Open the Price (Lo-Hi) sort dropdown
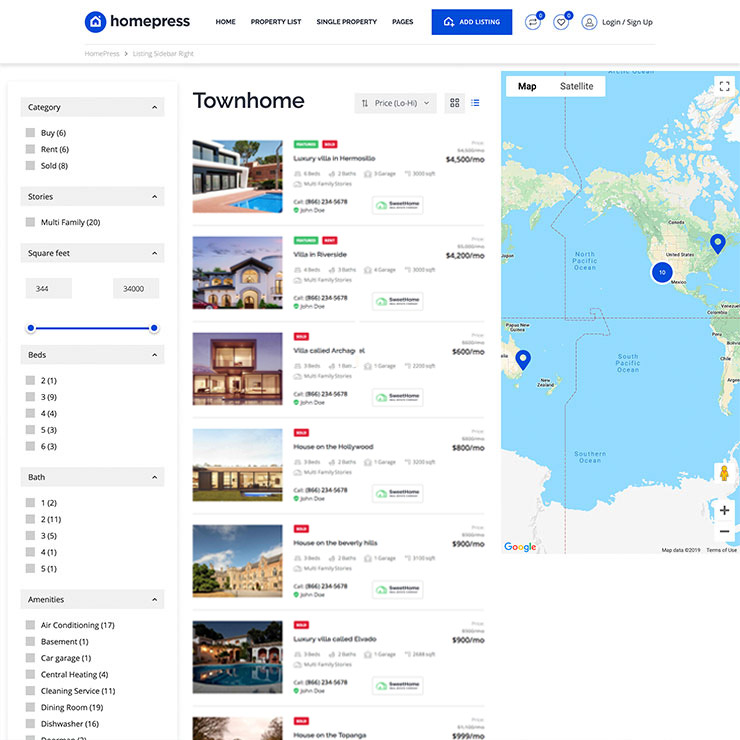Screen dimensions: 740x740 pyautogui.click(x=395, y=103)
